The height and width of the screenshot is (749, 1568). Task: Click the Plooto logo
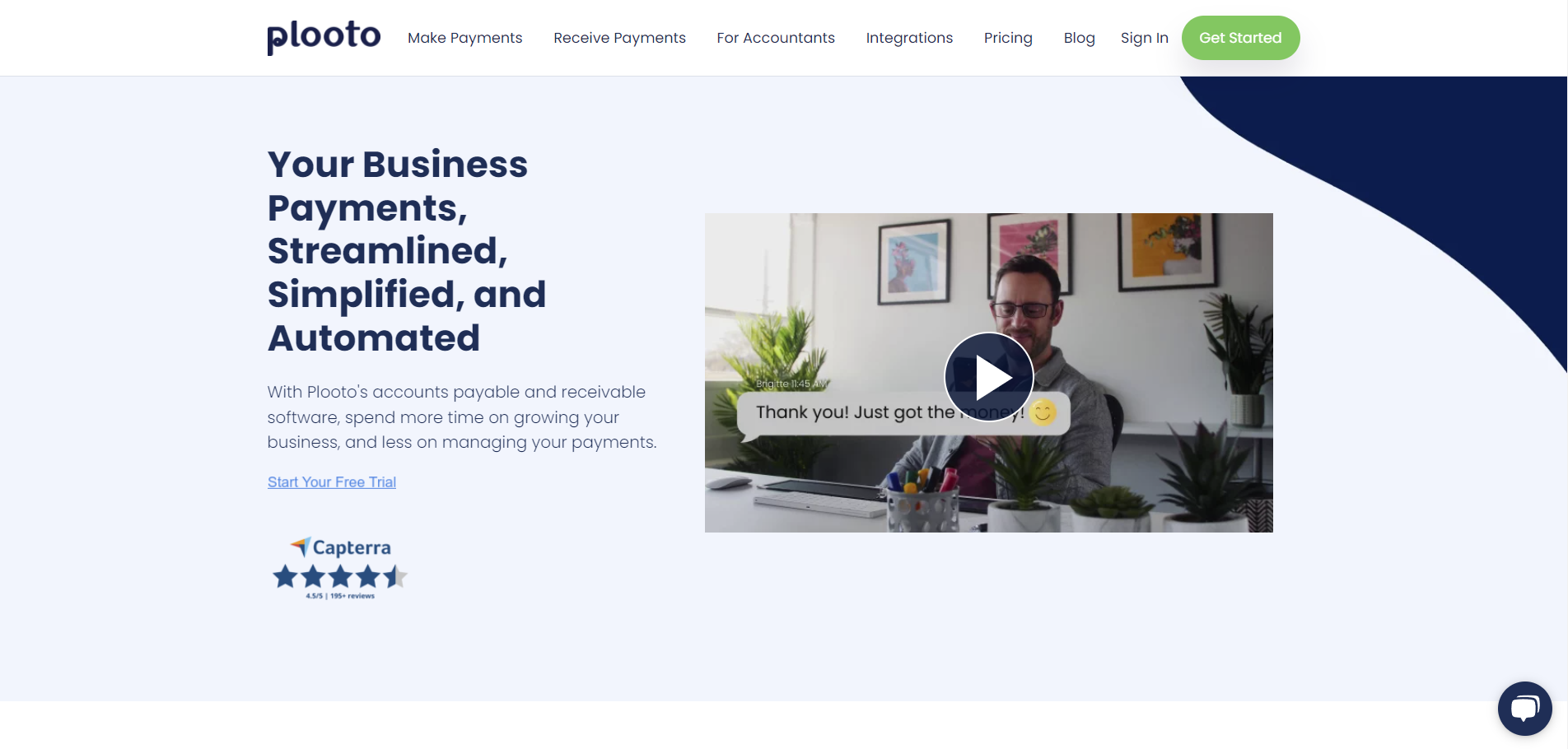click(x=324, y=36)
